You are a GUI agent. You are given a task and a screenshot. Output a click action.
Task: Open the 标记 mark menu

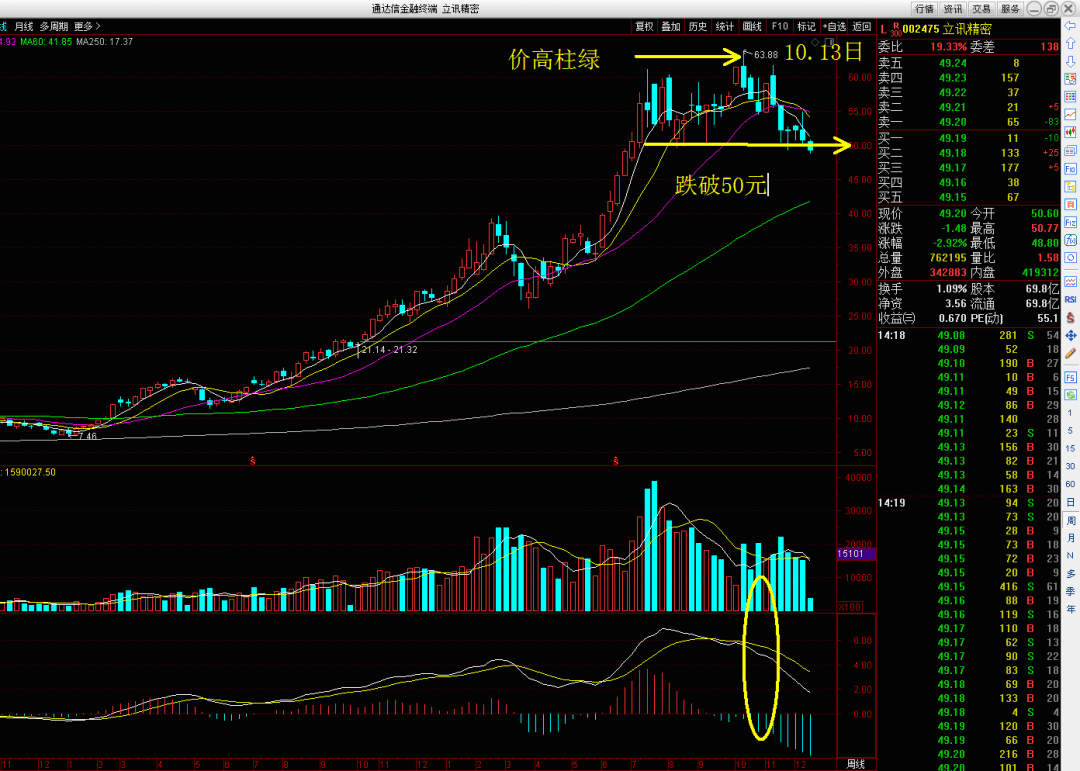806,26
